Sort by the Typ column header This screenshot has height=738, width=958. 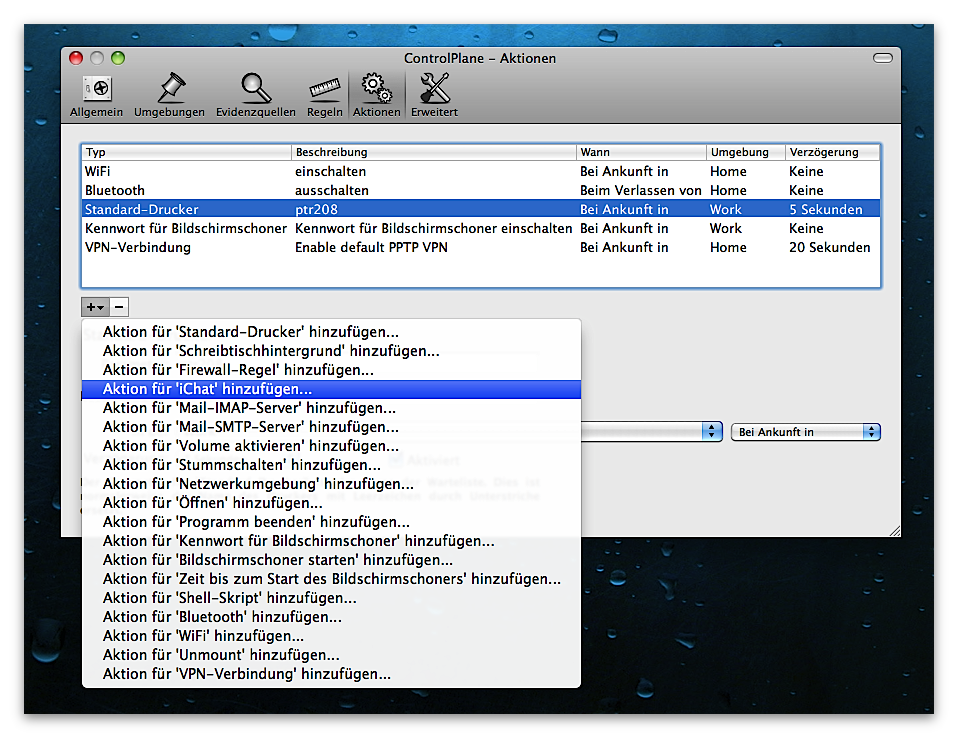click(186, 152)
